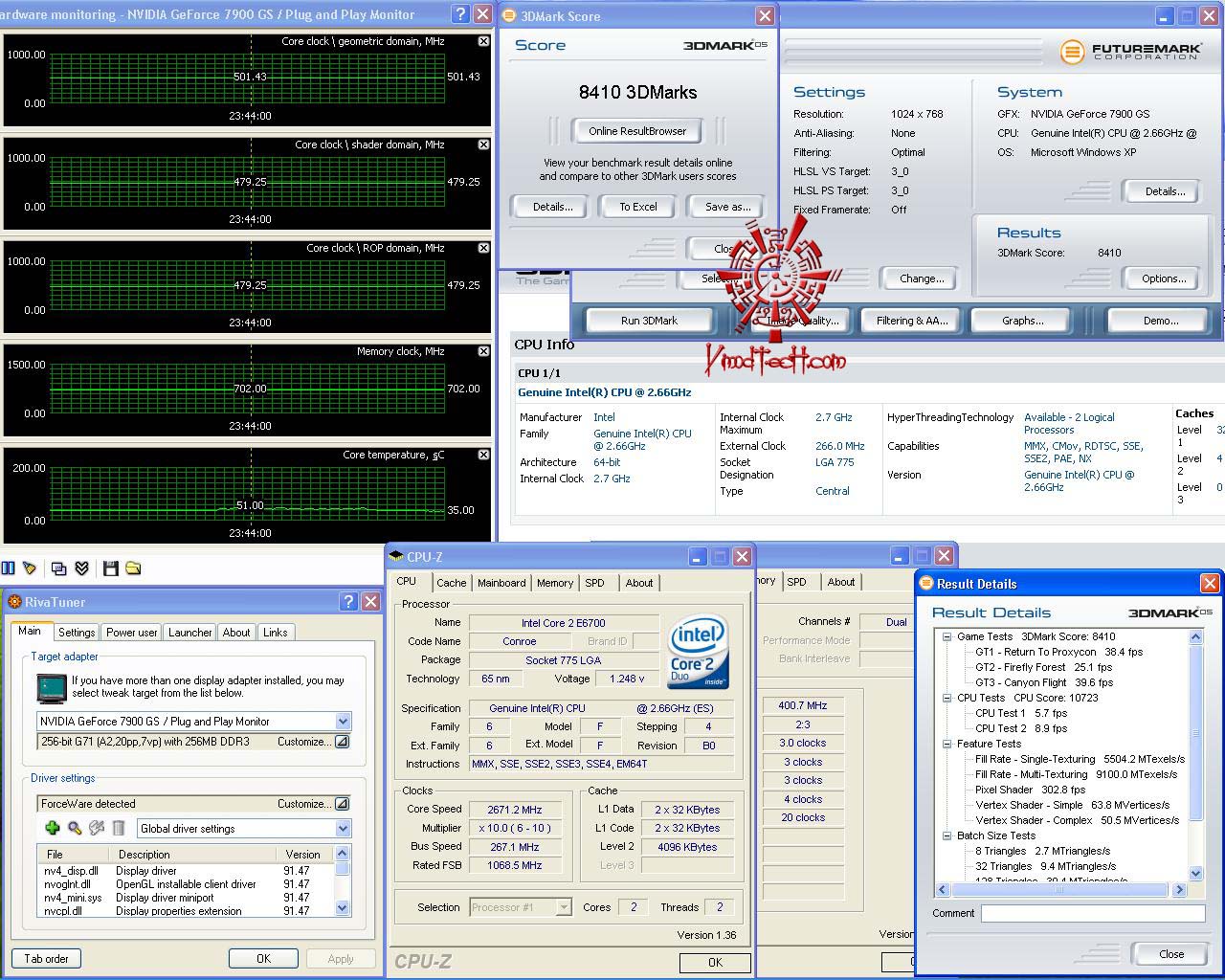Click the Customize triangle icon for ForceWare
The height and width of the screenshot is (980, 1225).
[342, 804]
